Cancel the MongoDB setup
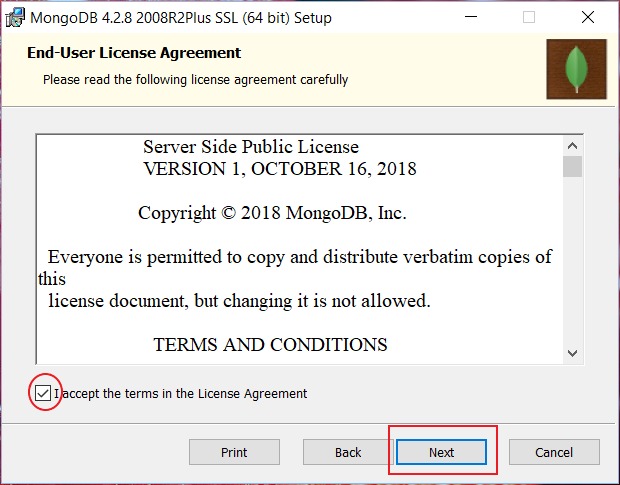This screenshot has width=620, height=485. click(x=554, y=452)
